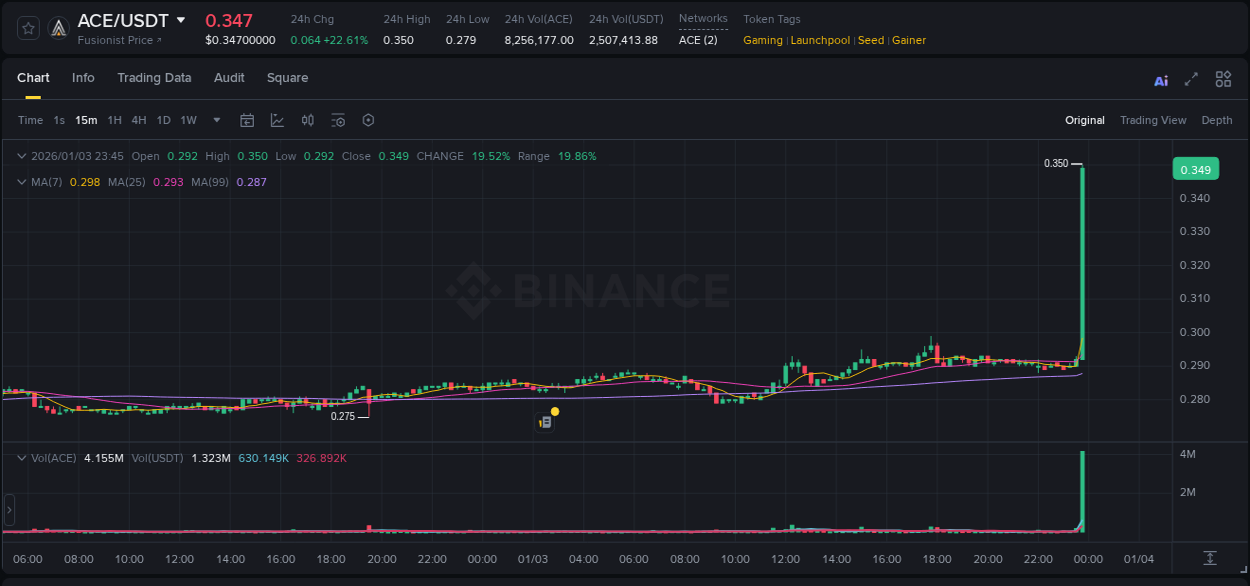This screenshot has width=1250, height=586.
Task: Launch the Ai assistant icon
Action: pos(1160,79)
